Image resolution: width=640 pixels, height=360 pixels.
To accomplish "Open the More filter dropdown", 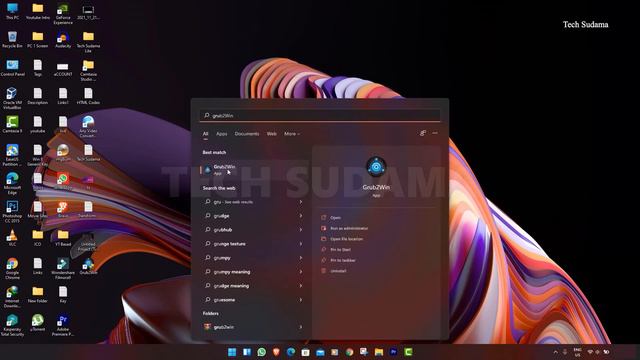I will [292, 134].
